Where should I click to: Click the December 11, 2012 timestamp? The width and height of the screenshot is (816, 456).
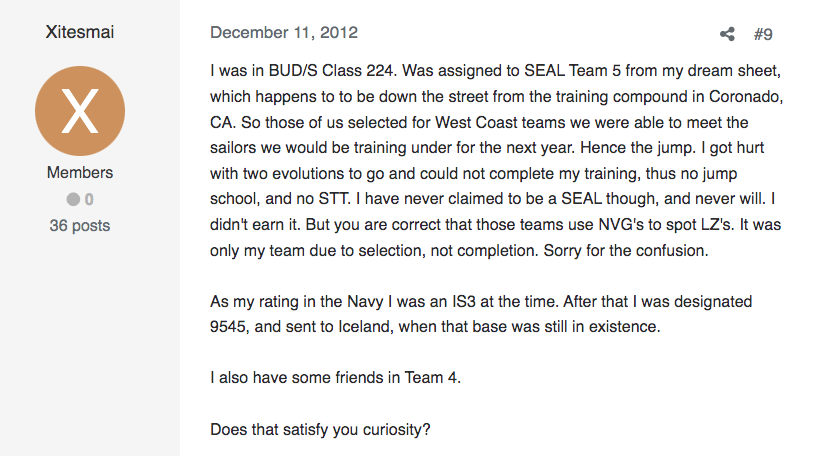point(284,32)
